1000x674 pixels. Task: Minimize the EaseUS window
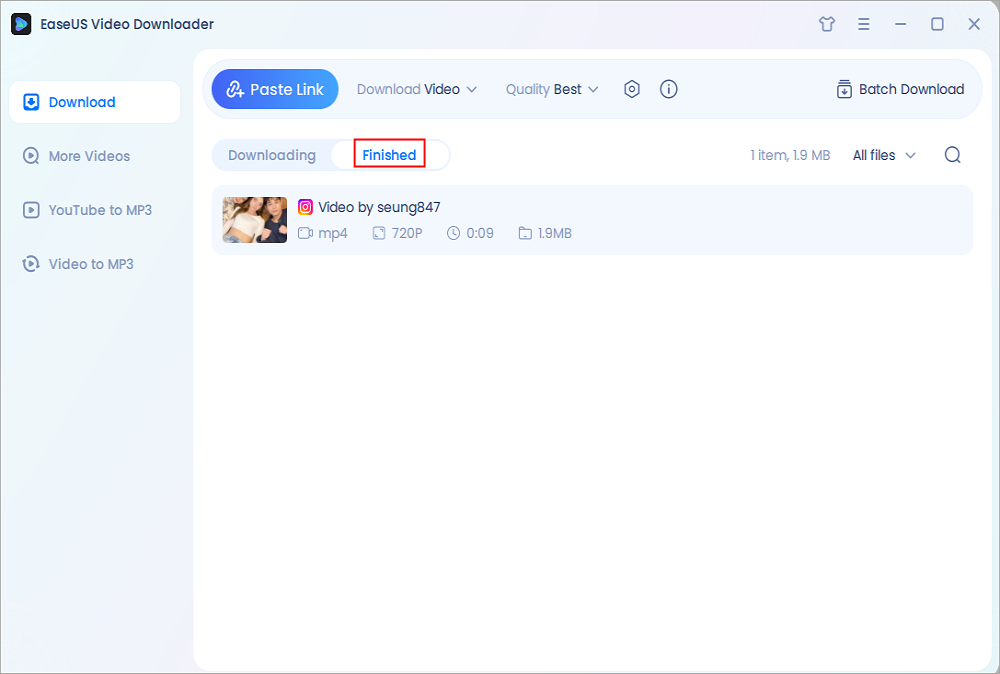coord(901,24)
